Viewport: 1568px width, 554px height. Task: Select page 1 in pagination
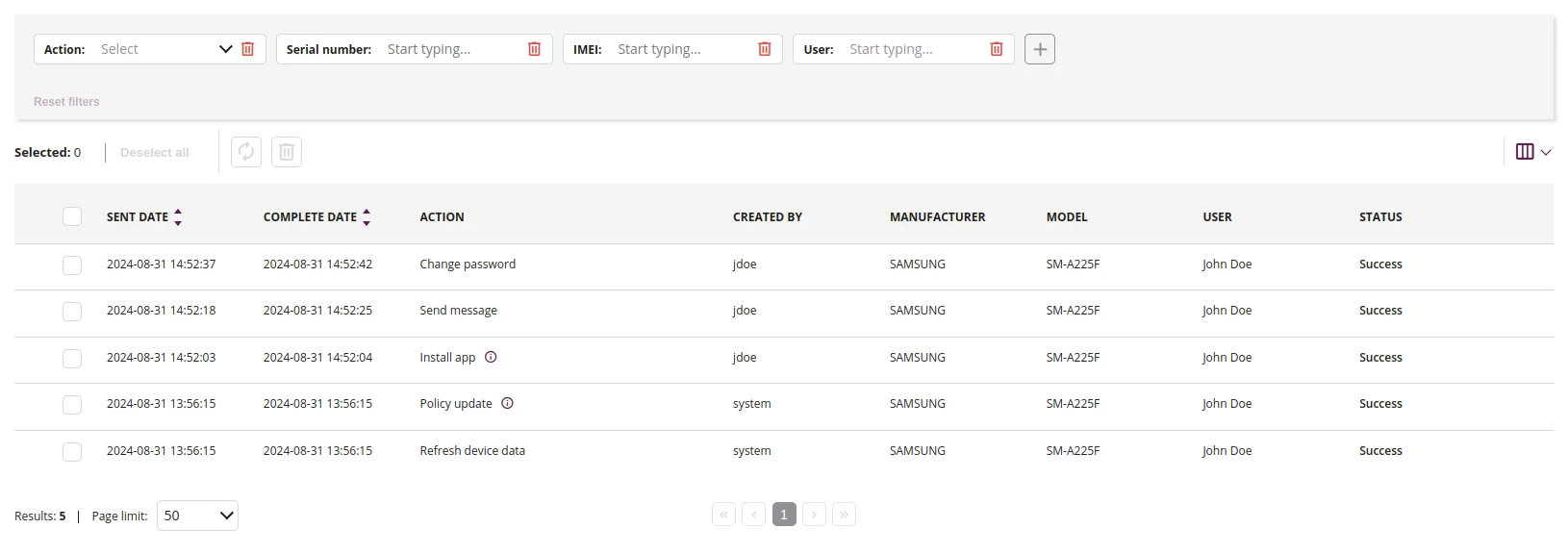click(x=784, y=515)
